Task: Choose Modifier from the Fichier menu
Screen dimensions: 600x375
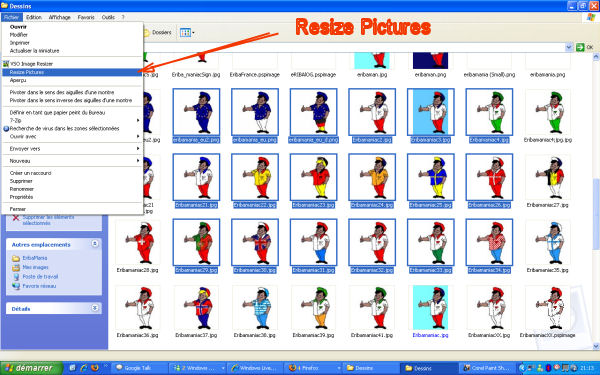Action: [72, 35]
